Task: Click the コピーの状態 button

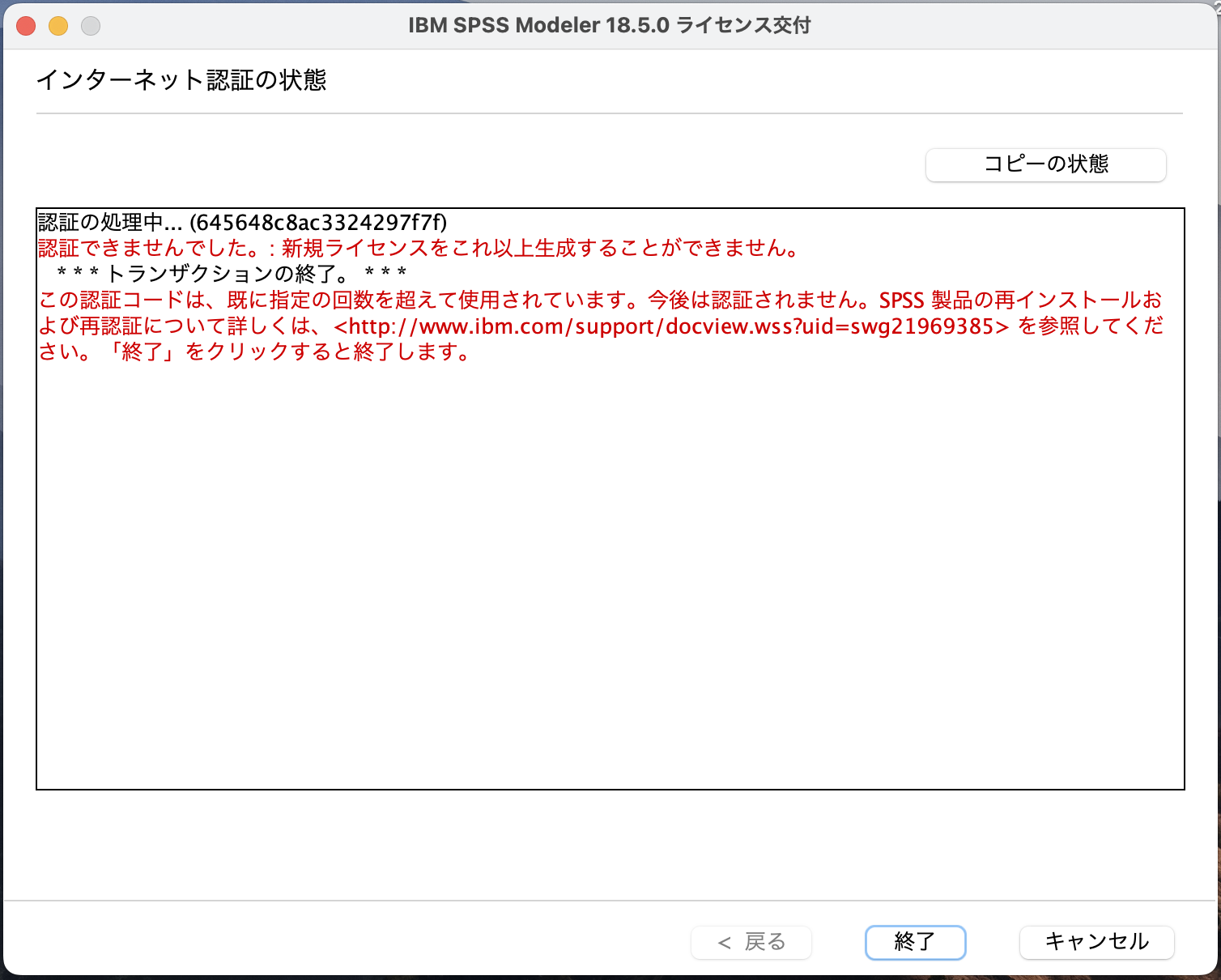Action: click(x=1045, y=164)
